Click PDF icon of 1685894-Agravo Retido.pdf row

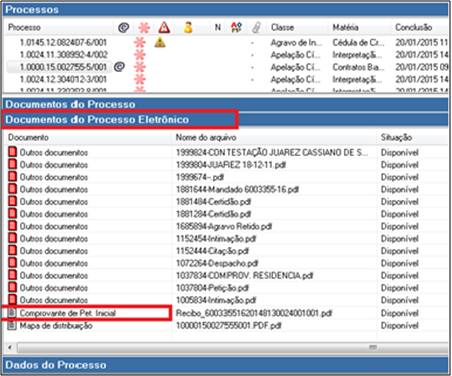[x=12, y=226]
